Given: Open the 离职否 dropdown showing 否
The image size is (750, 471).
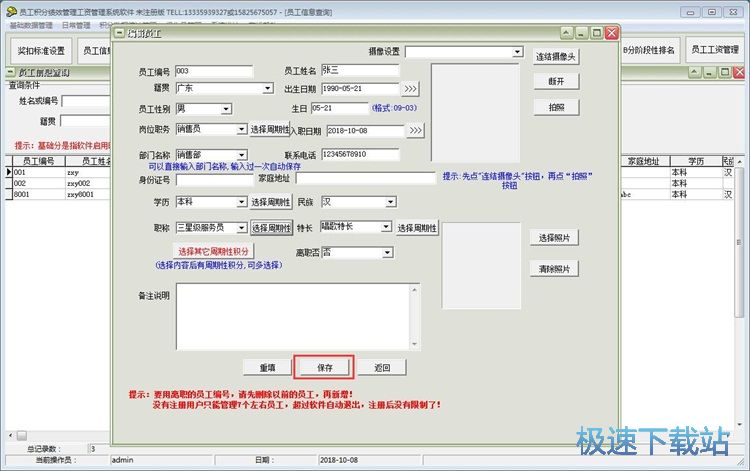Looking at the screenshot, I should (387, 252).
